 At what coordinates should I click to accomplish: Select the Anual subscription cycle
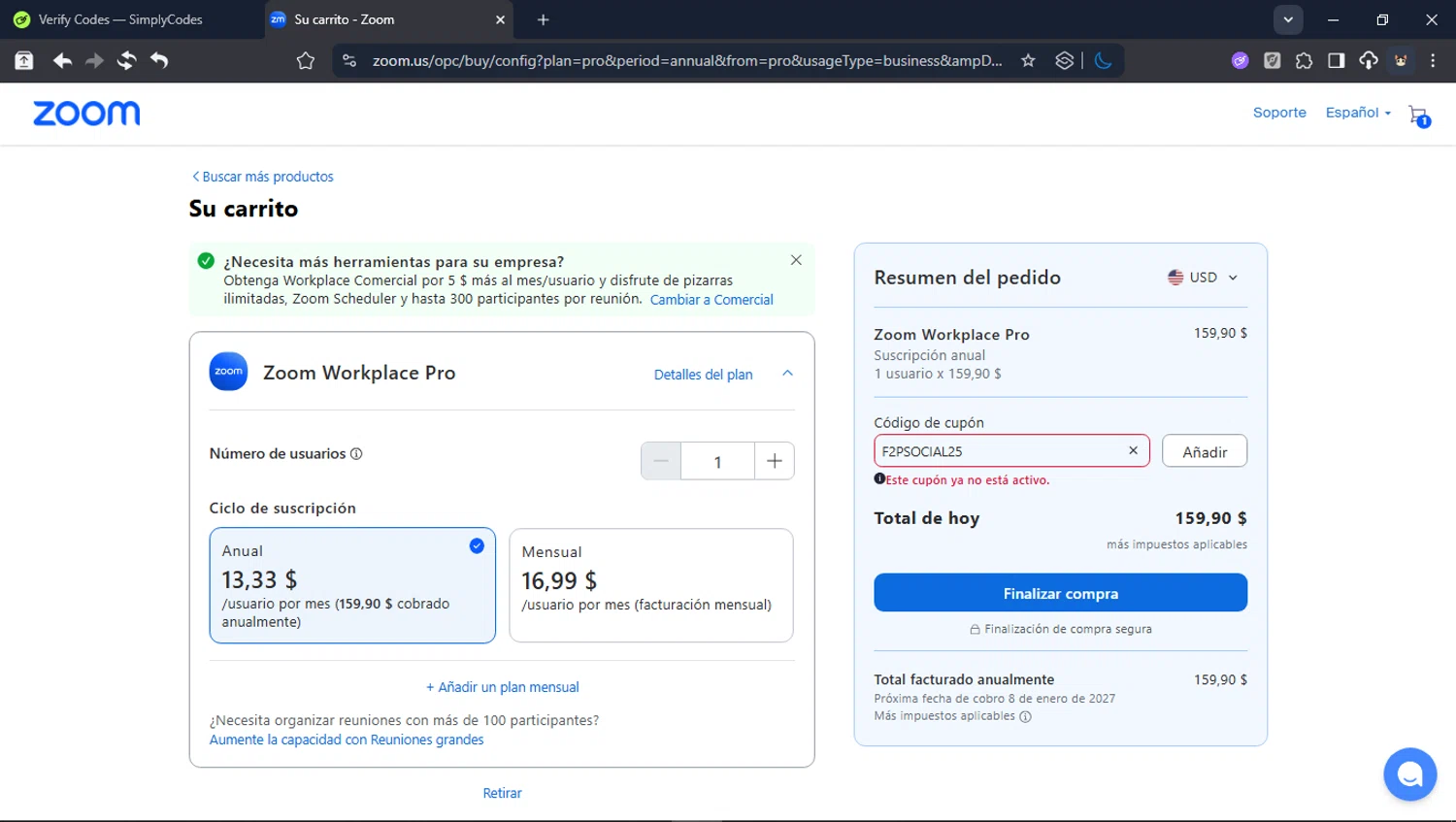click(352, 585)
